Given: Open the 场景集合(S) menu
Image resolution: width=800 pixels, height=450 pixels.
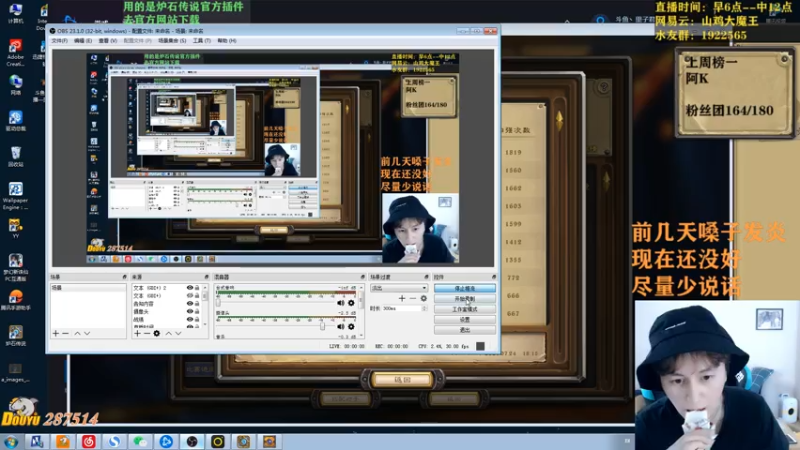Looking at the screenshot, I should tap(172, 41).
